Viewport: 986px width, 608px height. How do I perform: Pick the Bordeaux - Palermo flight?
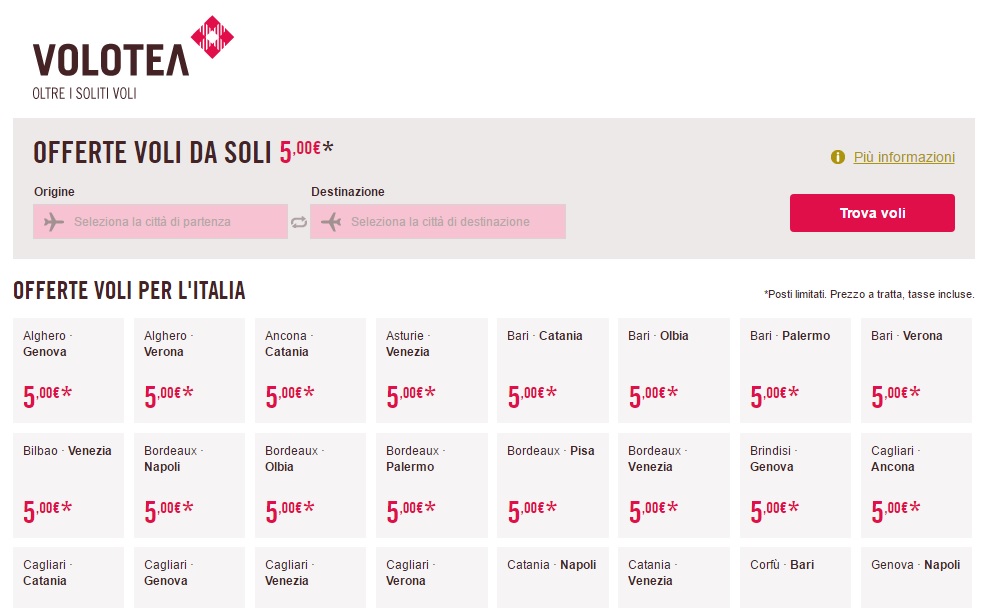[431, 485]
